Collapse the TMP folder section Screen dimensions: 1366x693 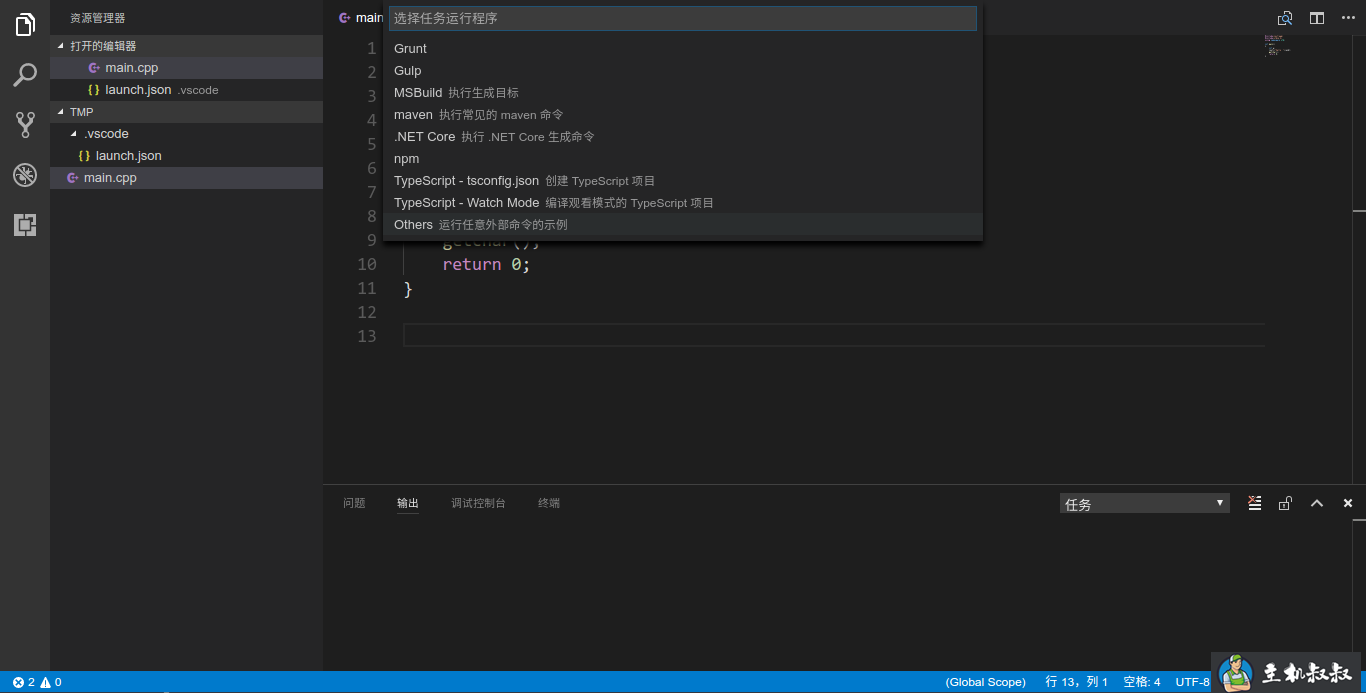click(x=186, y=112)
